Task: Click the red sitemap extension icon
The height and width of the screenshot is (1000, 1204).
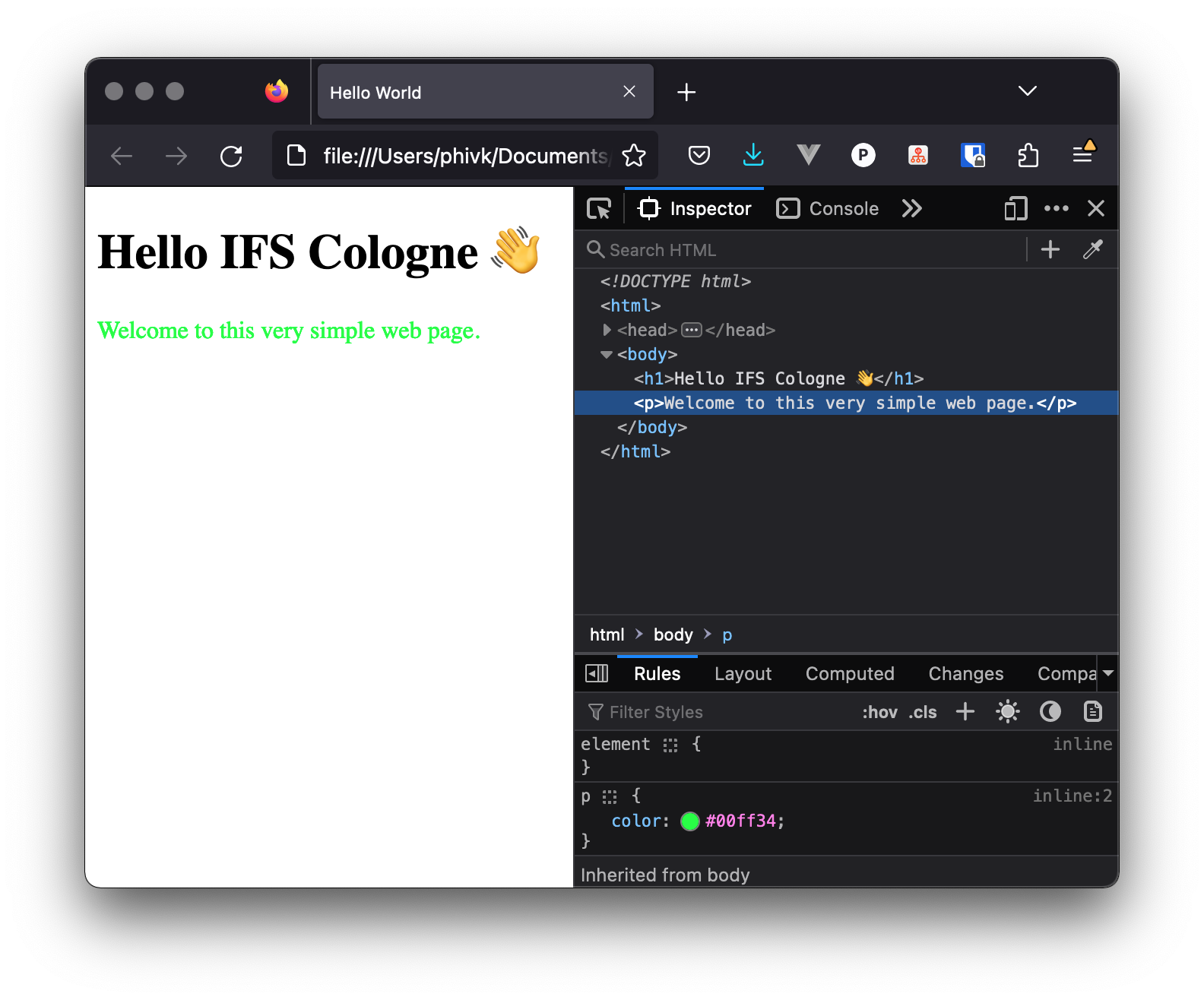Action: 918,156
